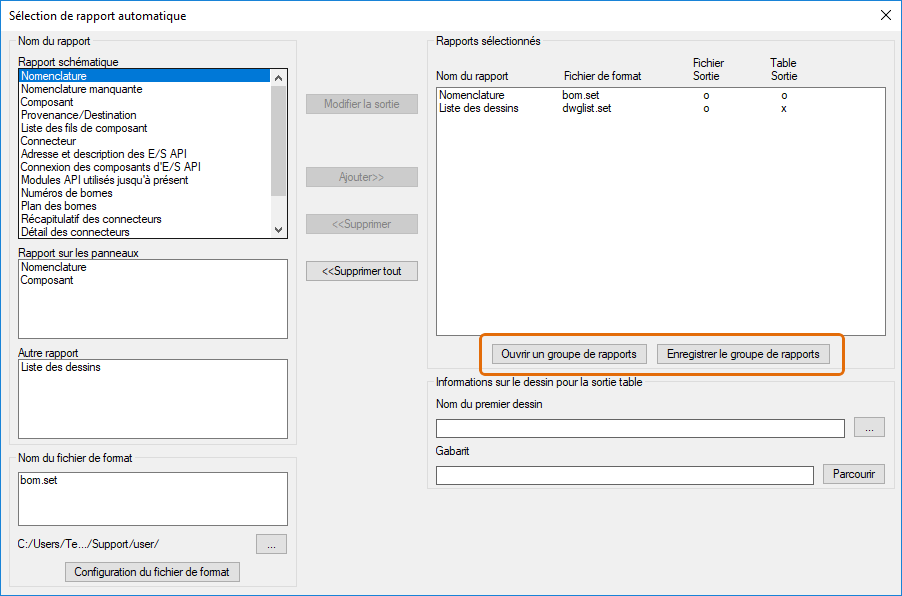This screenshot has width=902, height=596.
Task: Select Liste des dessins row with dwglist.set
Action: click(x=479, y=108)
